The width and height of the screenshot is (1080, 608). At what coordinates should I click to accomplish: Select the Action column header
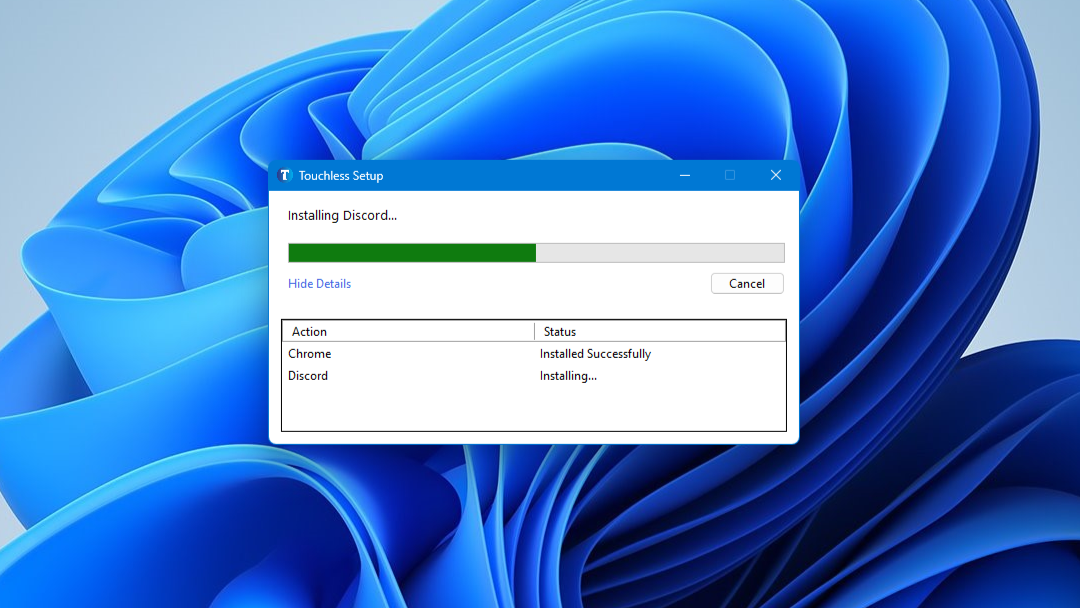click(408, 332)
